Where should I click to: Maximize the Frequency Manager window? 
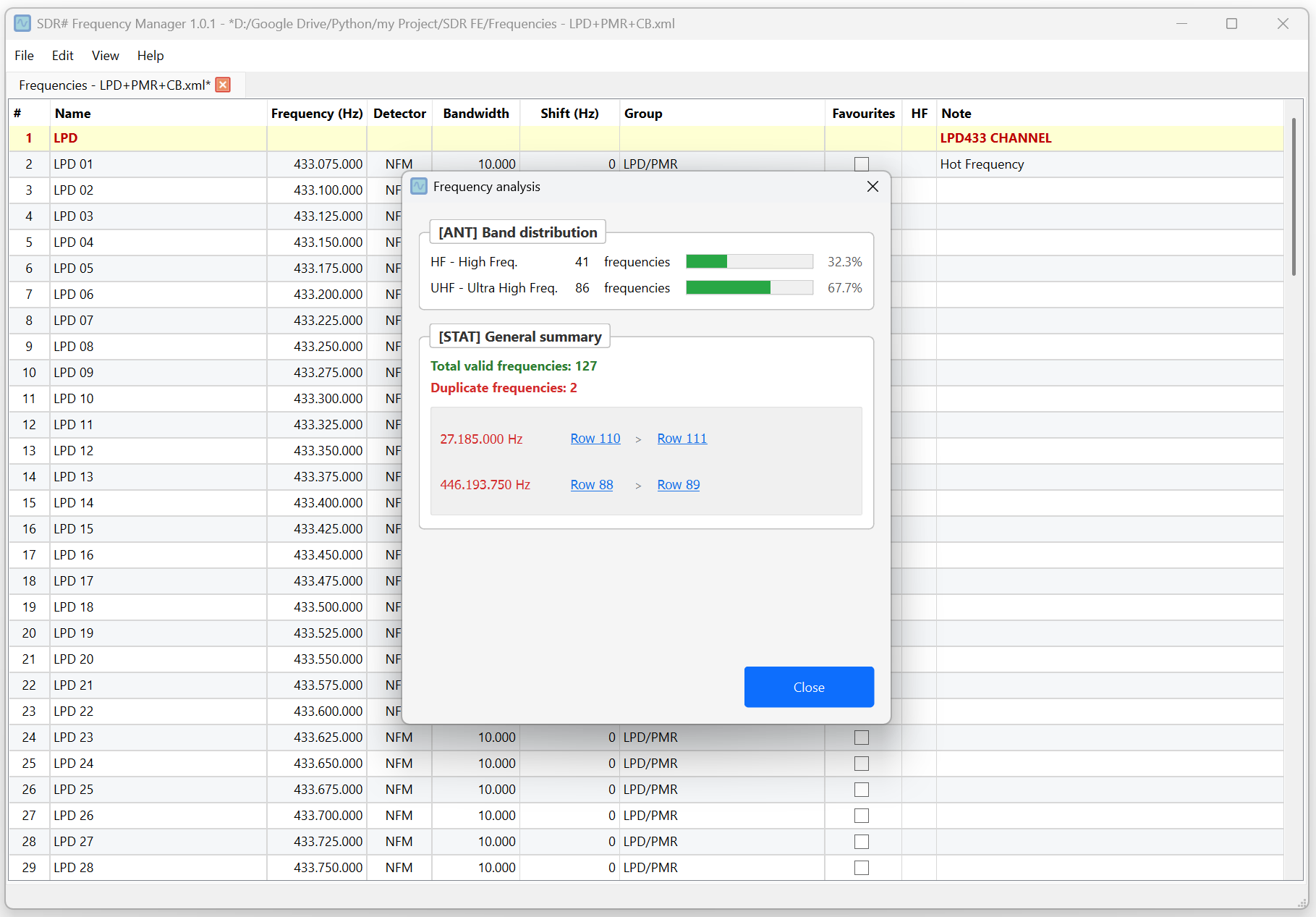1231,23
